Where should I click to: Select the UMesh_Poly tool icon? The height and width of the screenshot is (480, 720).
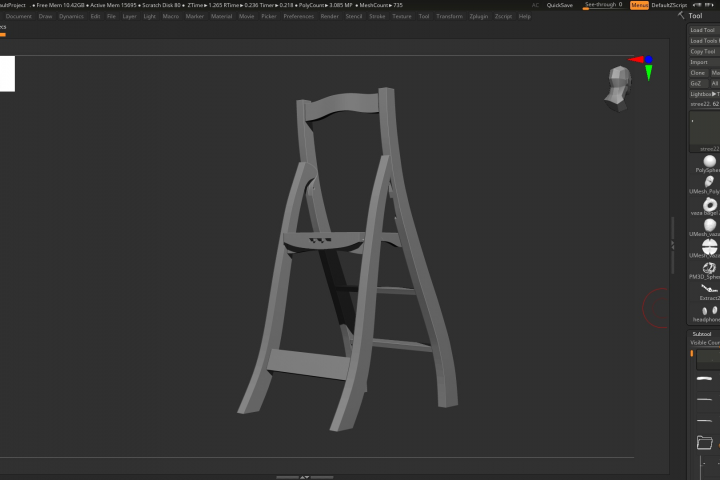click(x=709, y=182)
